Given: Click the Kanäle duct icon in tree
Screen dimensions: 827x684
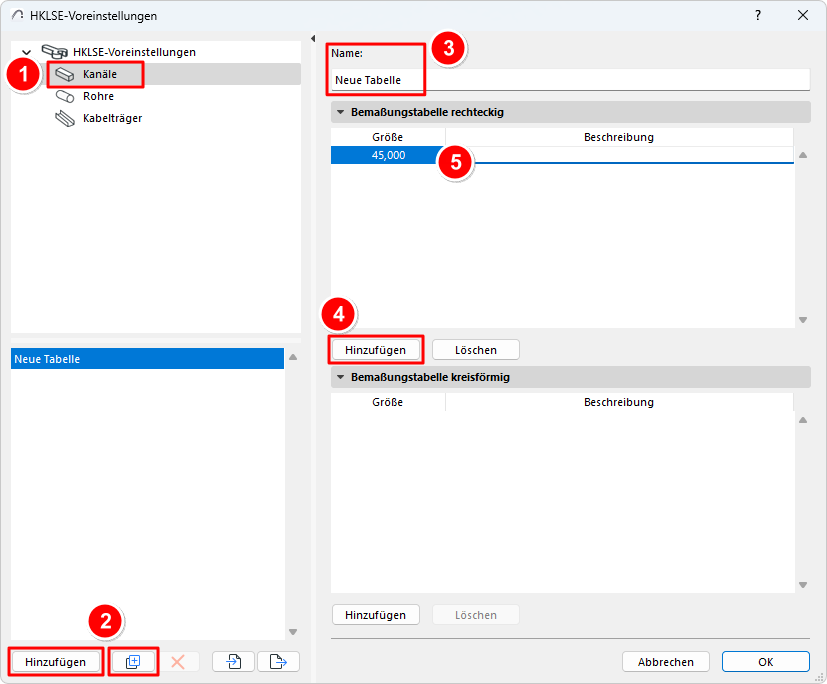Looking at the screenshot, I should (x=65, y=74).
